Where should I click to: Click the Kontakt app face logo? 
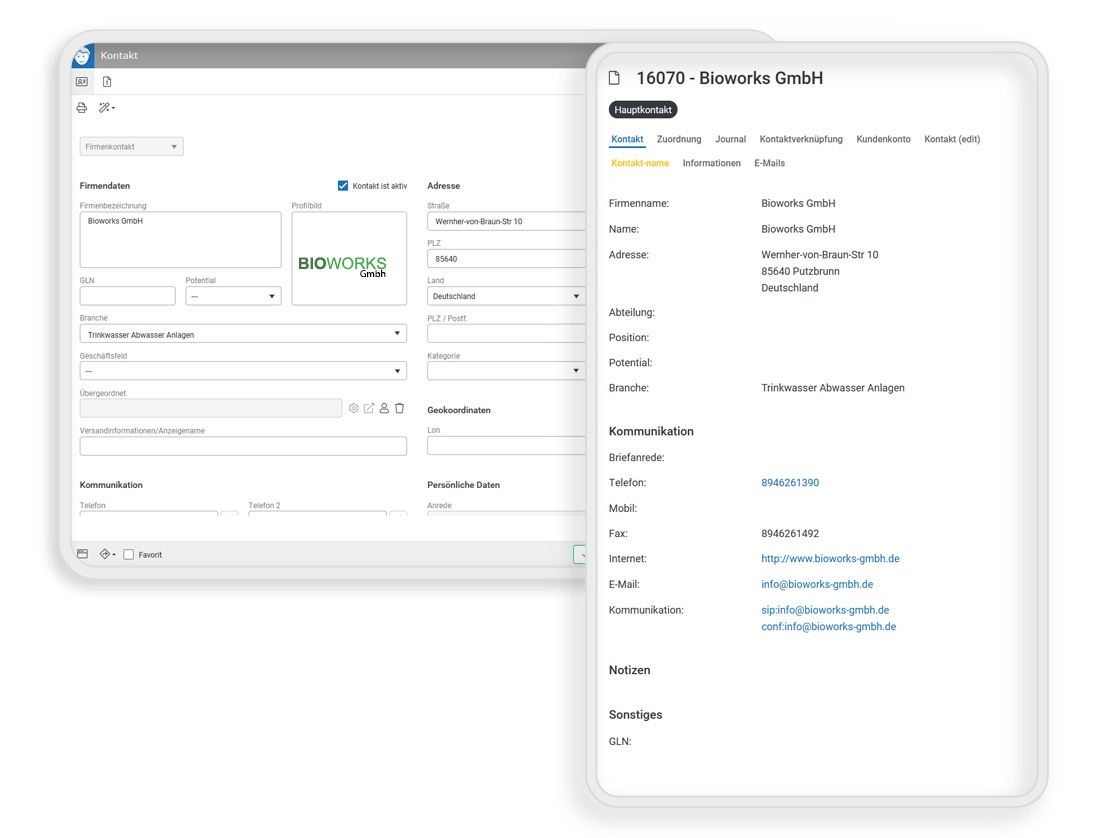83,55
